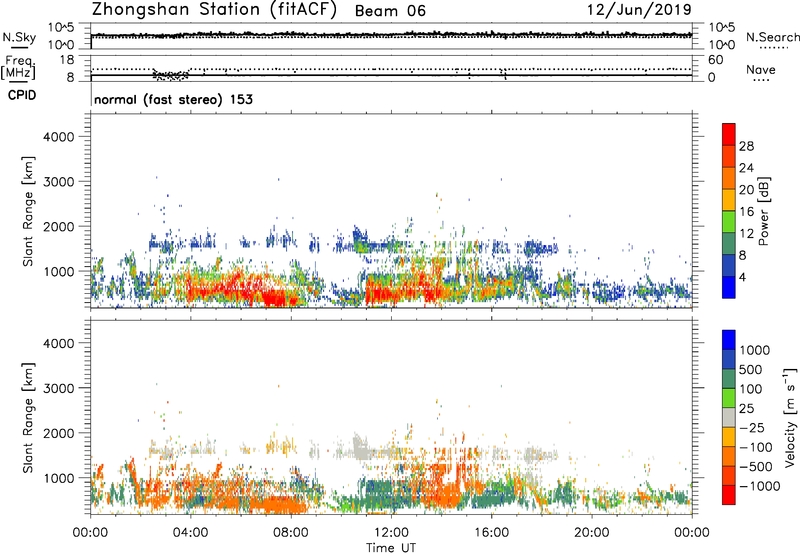Click the '3000' tick of the power panel
The width and height of the screenshot is (800, 554).
click(x=59, y=182)
